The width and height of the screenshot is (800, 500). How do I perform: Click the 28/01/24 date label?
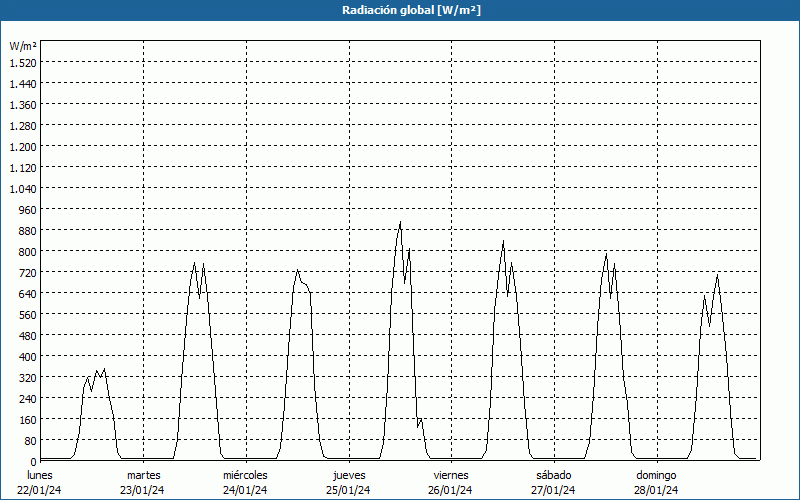tap(656, 490)
